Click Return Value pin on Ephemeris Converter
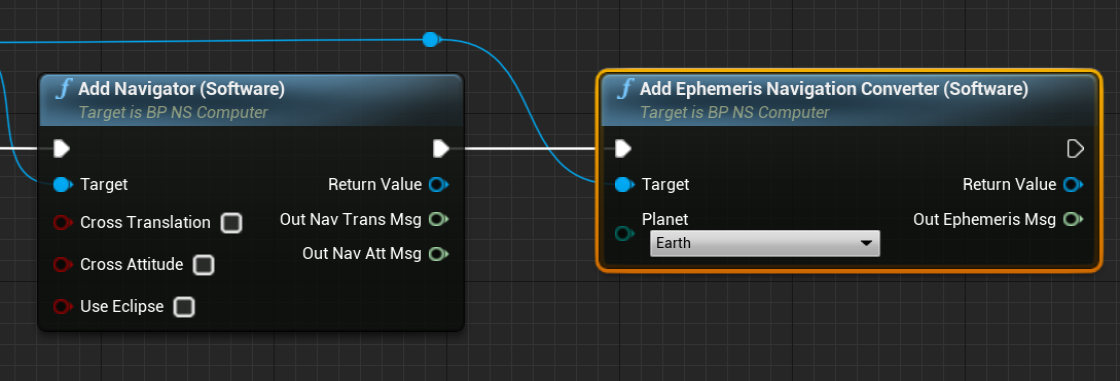The width and height of the screenshot is (1120, 381). point(1072,184)
